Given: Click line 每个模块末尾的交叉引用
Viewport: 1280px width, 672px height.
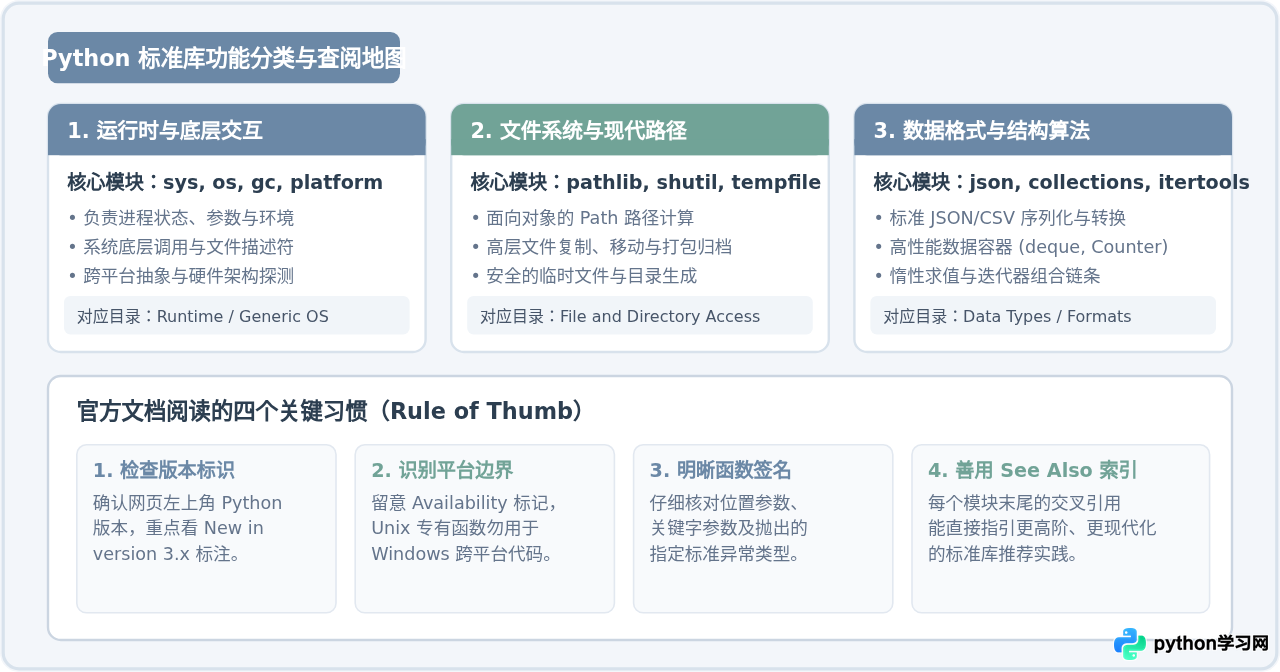Looking at the screenshot, I should tap(1025, 503).
